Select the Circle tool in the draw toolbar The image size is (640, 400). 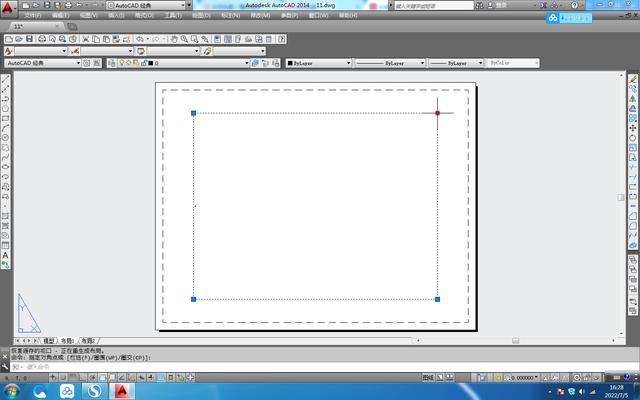[x=6, y=138]
